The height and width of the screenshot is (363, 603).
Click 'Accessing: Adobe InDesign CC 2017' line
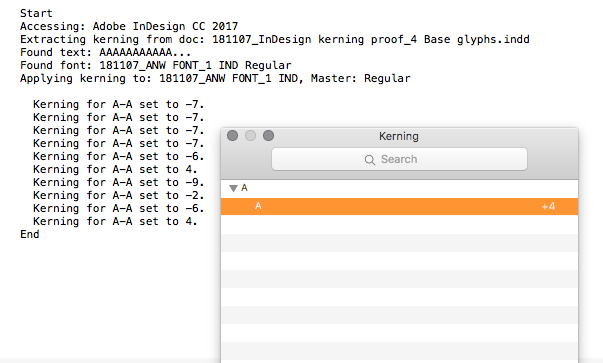click(129, 26)
